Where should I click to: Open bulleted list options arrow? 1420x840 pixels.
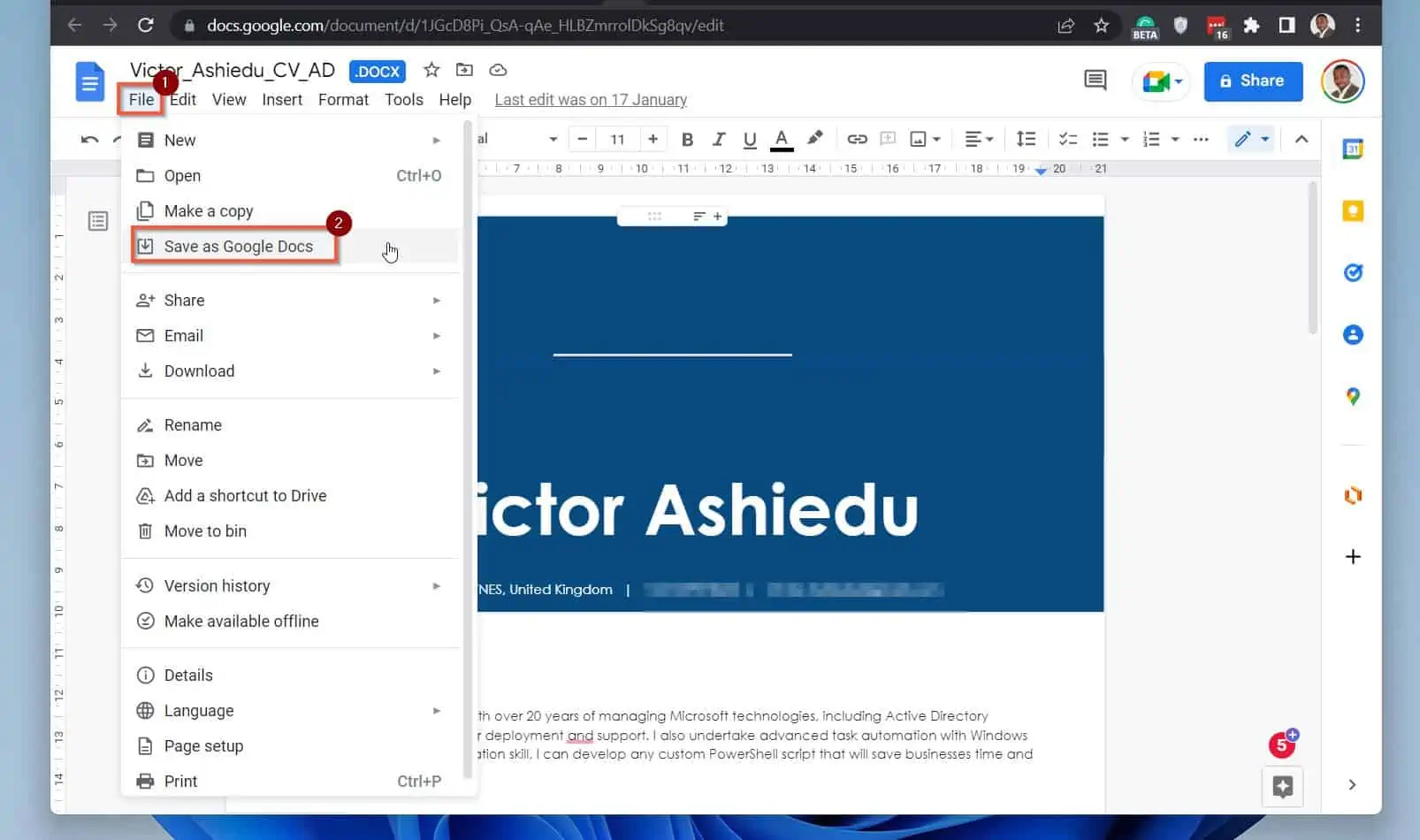click(x=1125, y=139)
